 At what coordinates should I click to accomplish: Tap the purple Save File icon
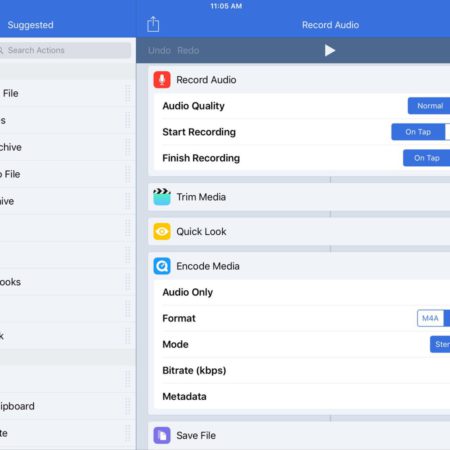[162, 435]
